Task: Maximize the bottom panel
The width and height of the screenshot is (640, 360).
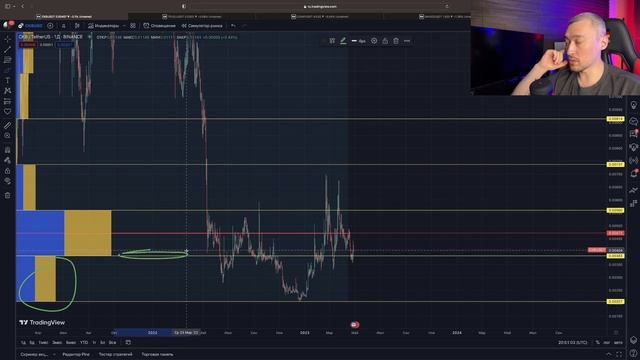Action: coord(619,354)
